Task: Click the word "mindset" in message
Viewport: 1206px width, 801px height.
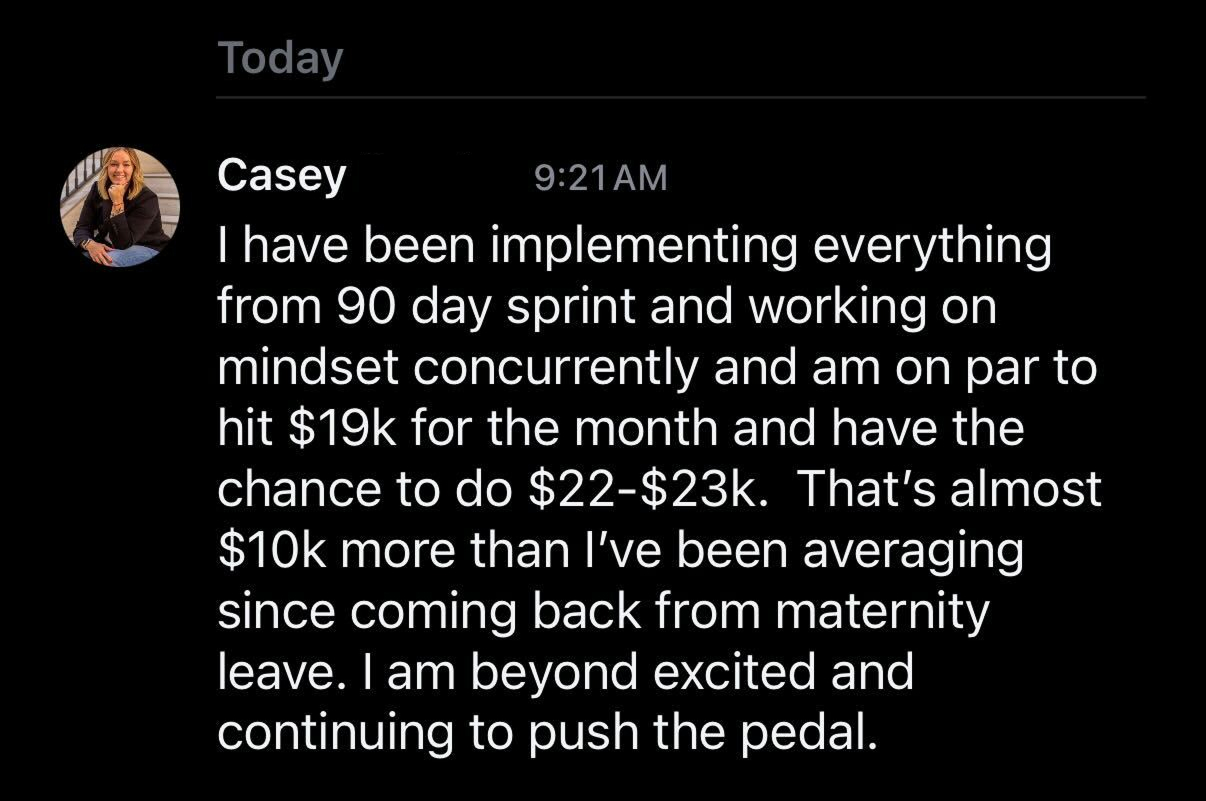Action: (307, 368)
